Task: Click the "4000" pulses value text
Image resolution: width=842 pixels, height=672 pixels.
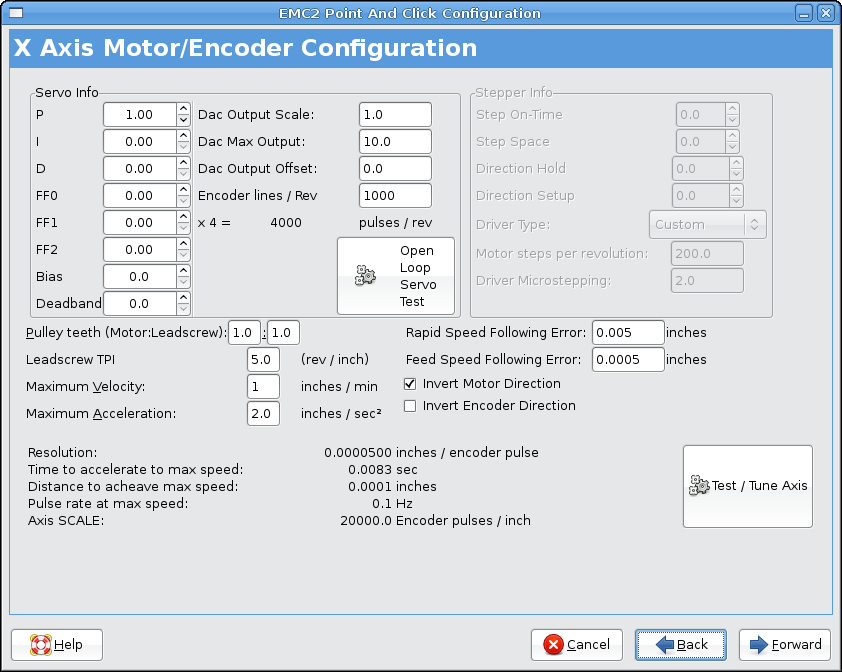Action: click(x=286, y=222)
